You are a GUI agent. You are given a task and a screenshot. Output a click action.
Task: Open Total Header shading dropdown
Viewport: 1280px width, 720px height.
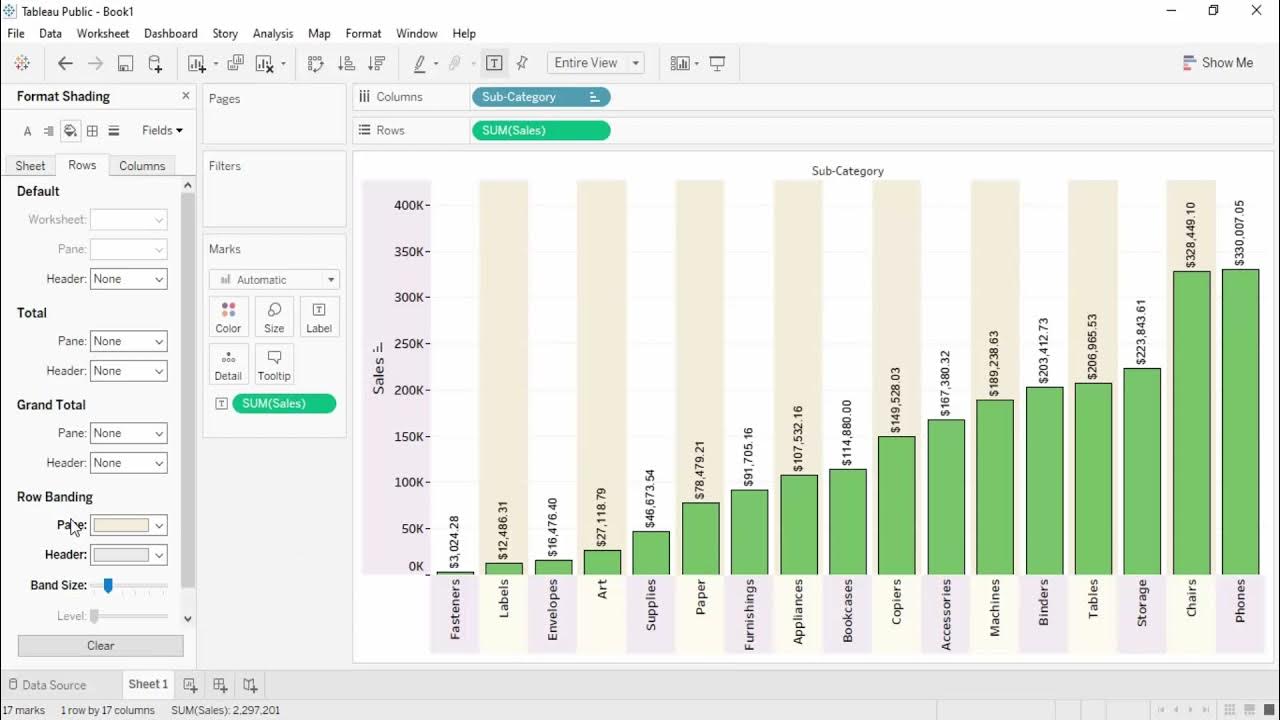click(x=129, y=371)
